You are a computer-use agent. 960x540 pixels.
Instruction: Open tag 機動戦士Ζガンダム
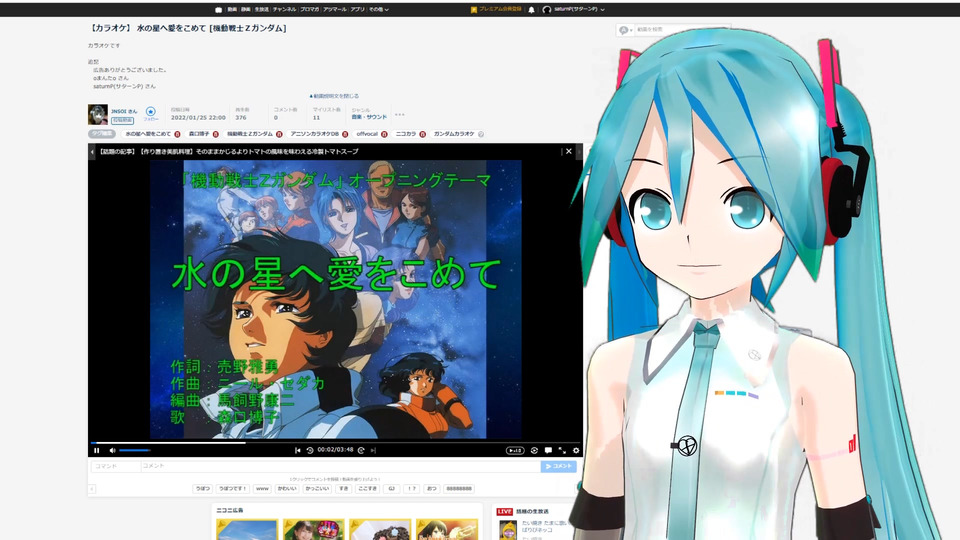point(250,133)
